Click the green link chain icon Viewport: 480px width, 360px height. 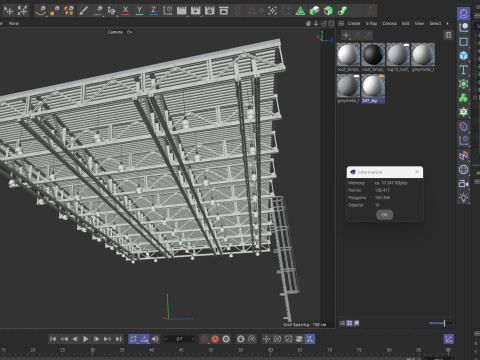pyautogui.click(x=342, y=11)
